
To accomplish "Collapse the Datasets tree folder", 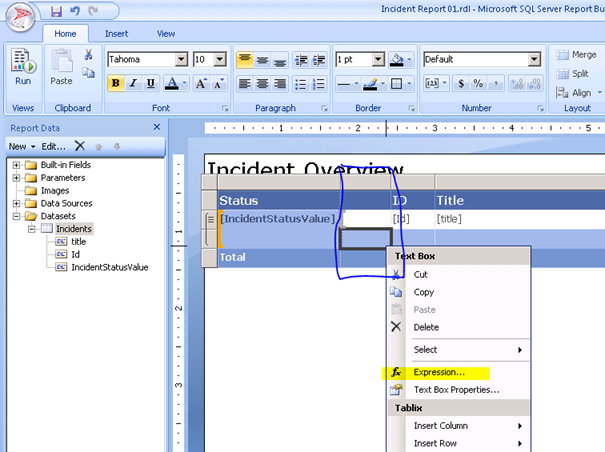I will tap(17, 215).
